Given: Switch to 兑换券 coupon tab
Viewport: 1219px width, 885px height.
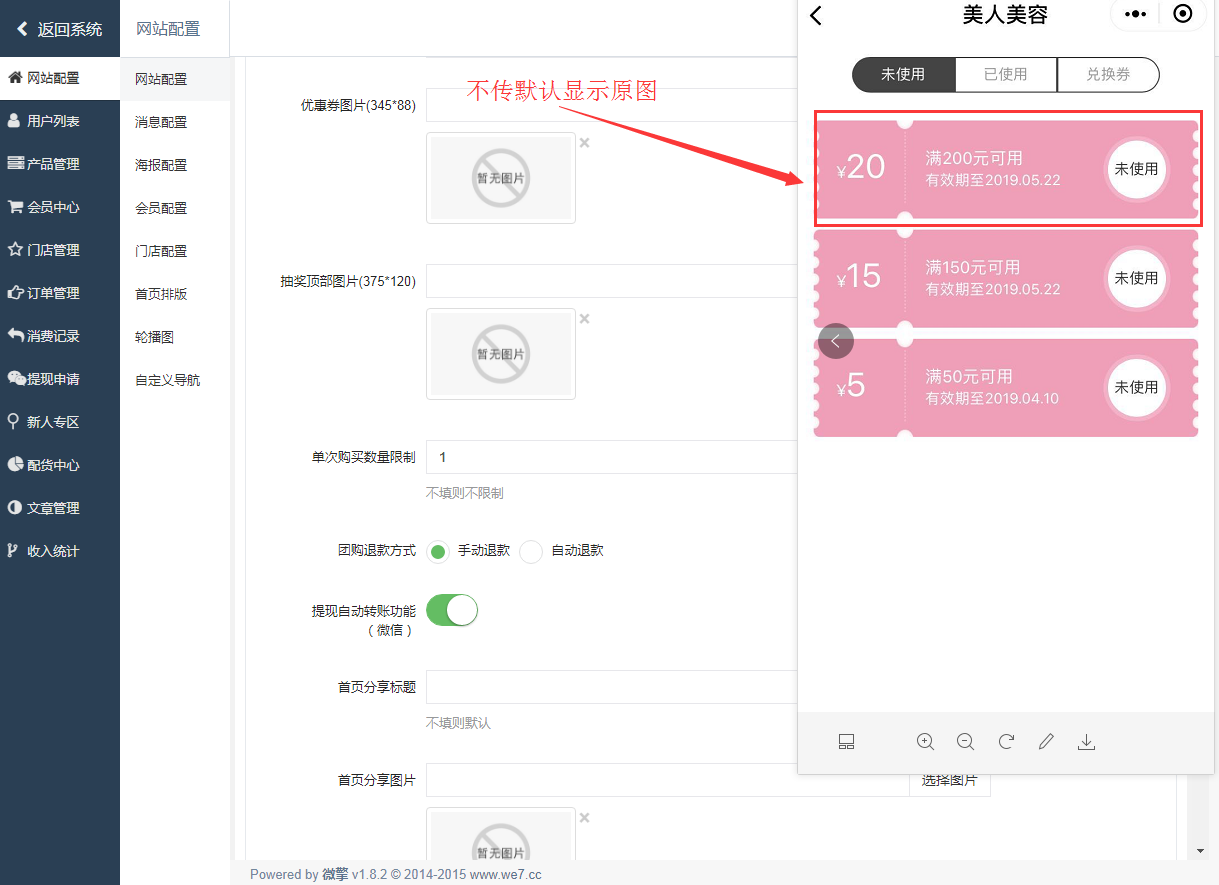Looking at the screenshot, I should pyautogui.click(x=1108, y=74).
